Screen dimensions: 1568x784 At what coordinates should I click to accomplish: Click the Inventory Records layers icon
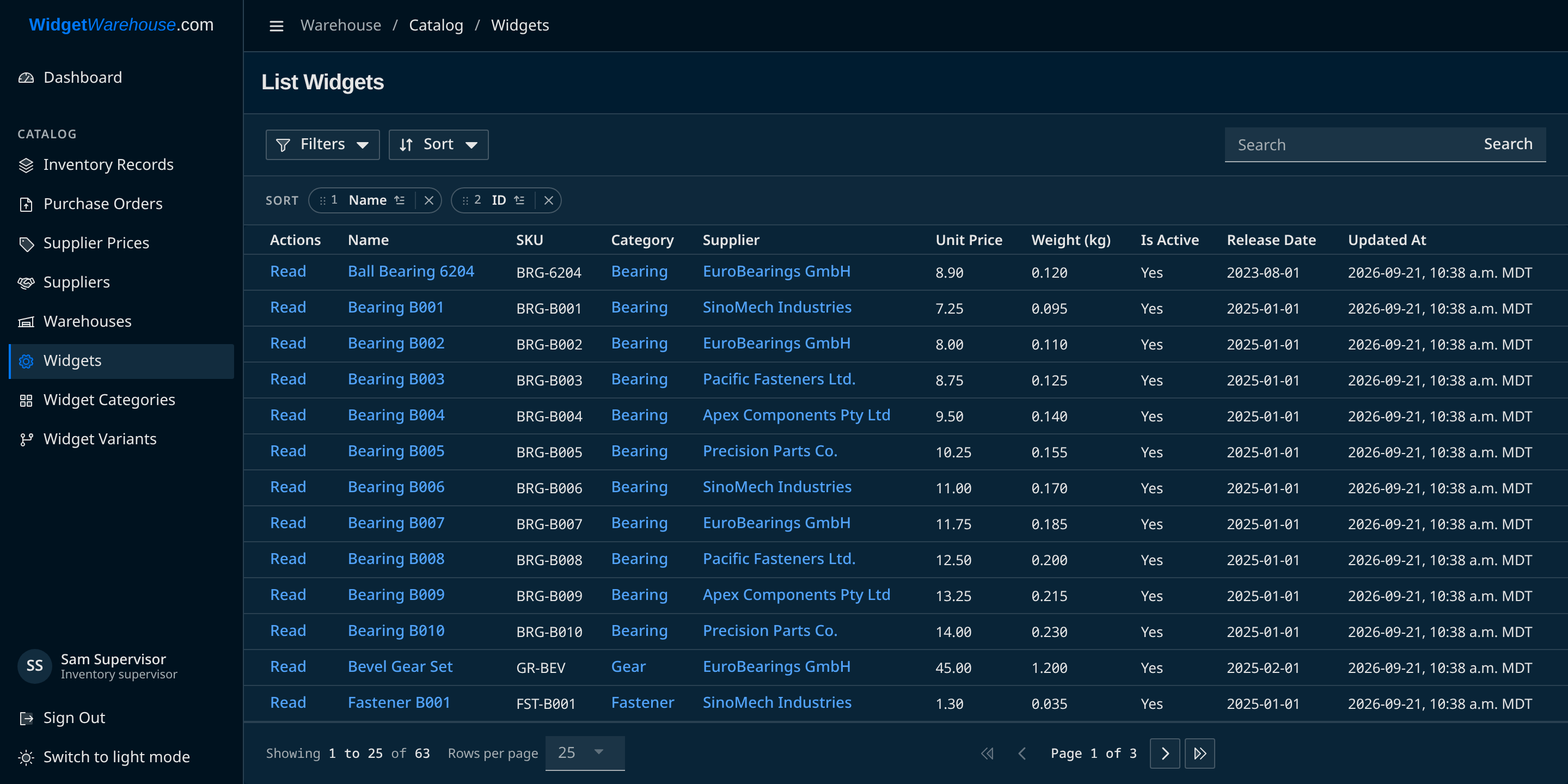pos(26,165)
